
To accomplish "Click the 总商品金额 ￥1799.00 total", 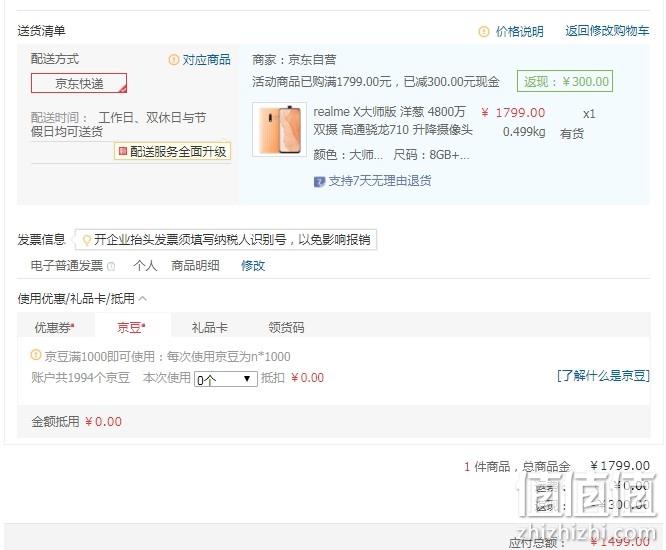I will 620,466.
